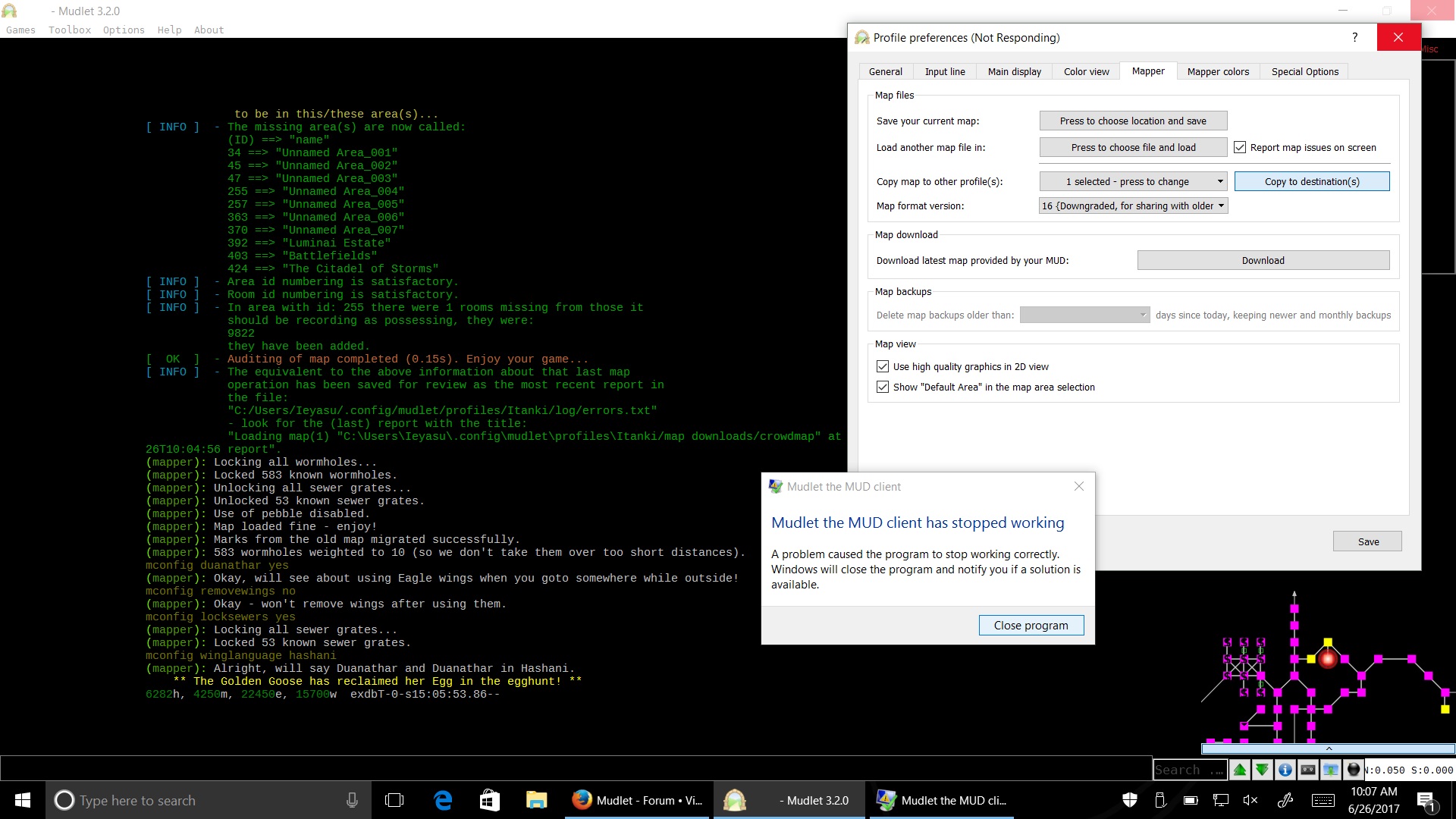The width and height of the screenshot is (1456, 819).
Task: Toggle Show "Default Area" in map area selection
Action: [x=883, y=387]
